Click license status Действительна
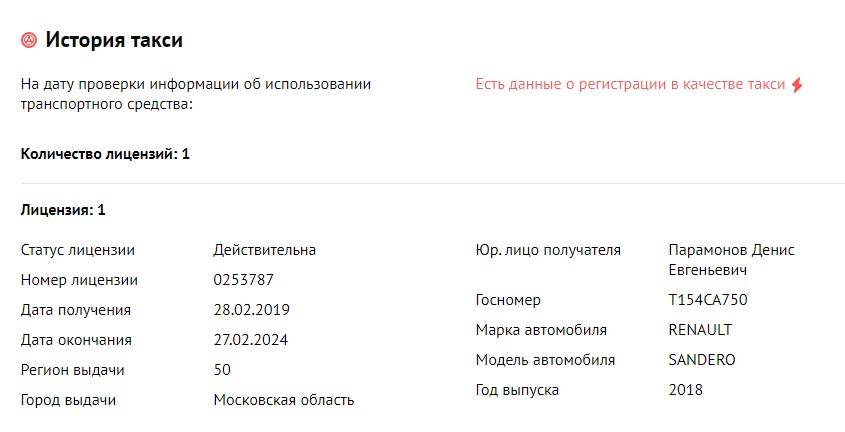The height and width of the screenshot is (432, 845). (x=264, y=250)
